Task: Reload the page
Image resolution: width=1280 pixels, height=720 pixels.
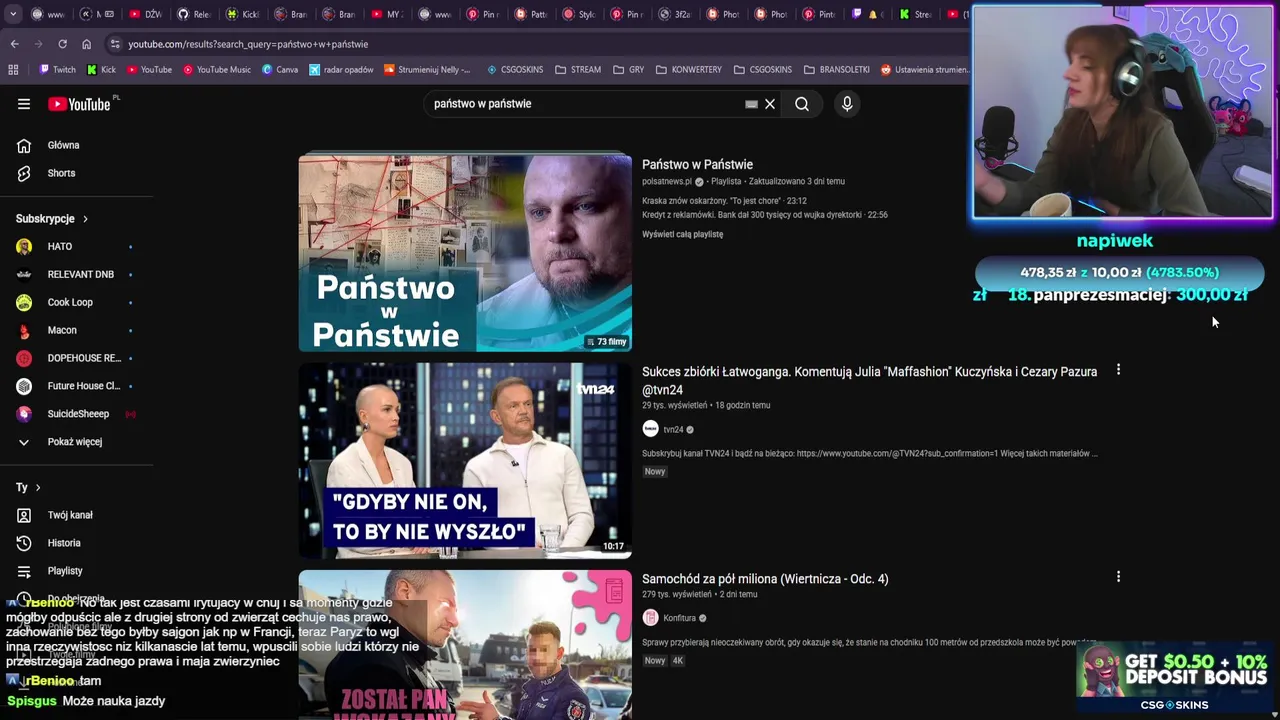Action: point(62,44)
